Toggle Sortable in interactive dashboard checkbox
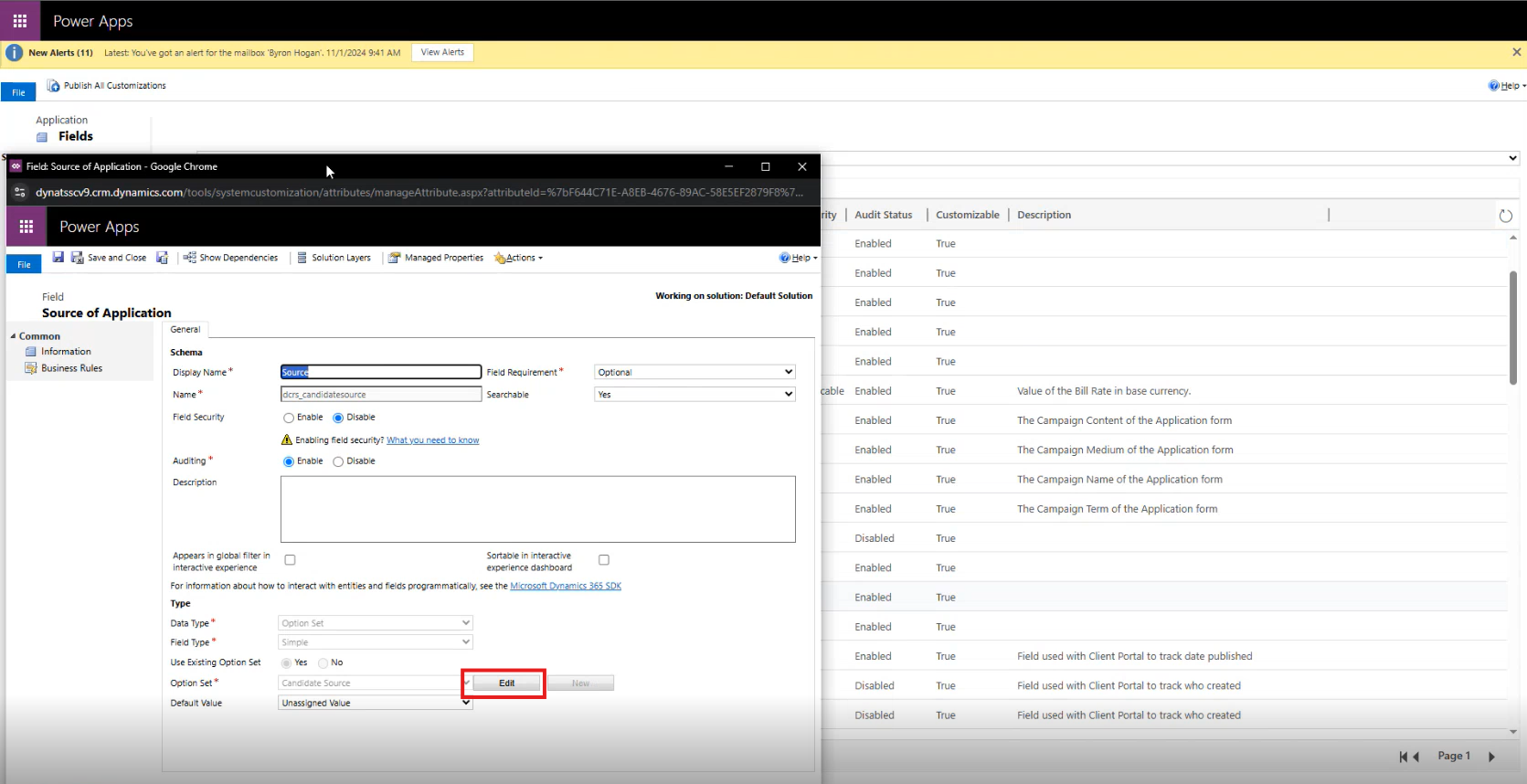Viewport: 1527px width, 784px height. point(604,560)
